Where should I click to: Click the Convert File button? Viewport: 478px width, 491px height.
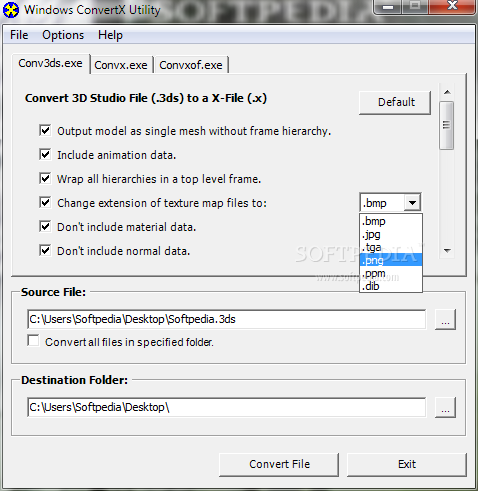pyautogui.click(x=279, y=464)
